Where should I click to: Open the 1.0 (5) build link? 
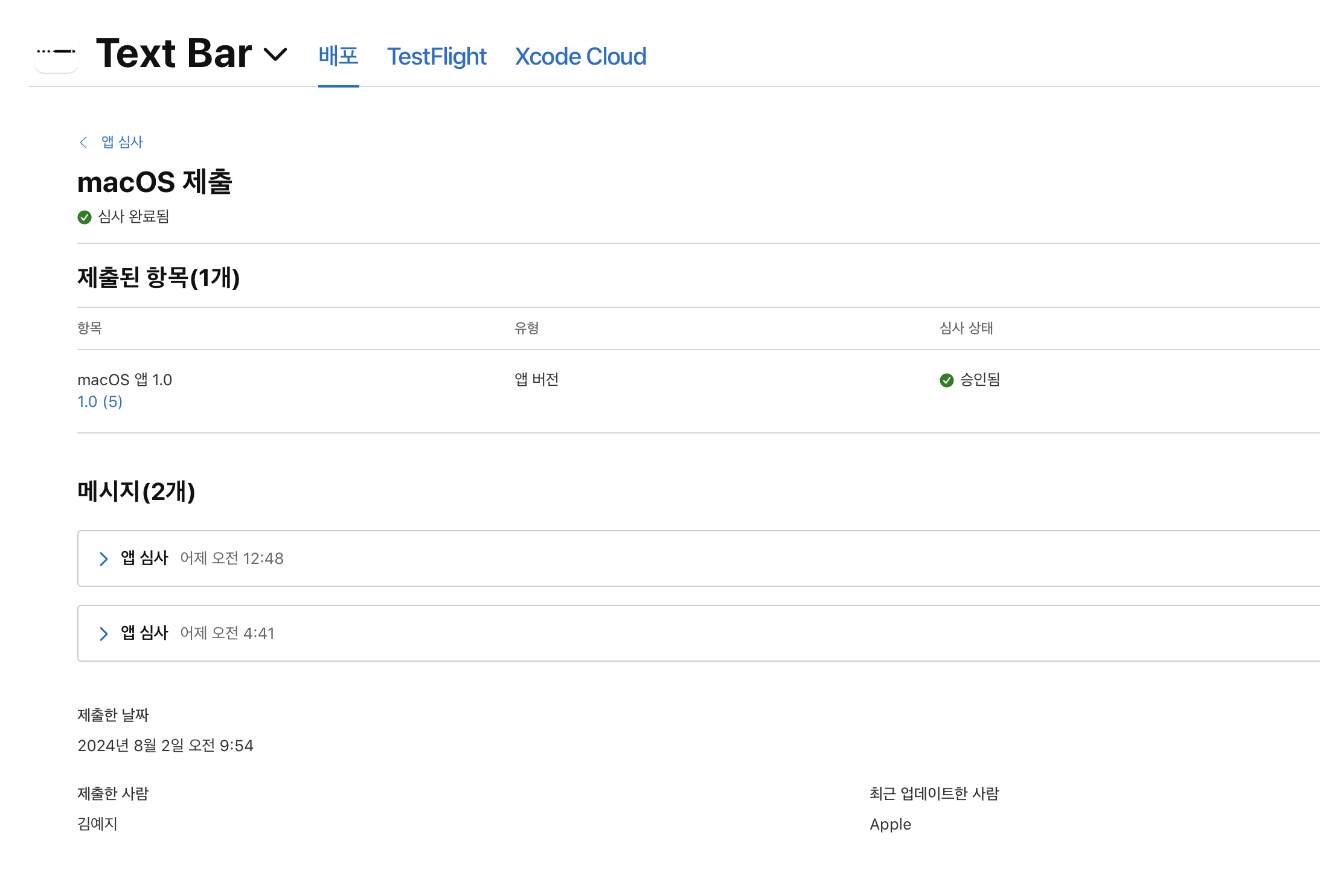pos(100,402)
